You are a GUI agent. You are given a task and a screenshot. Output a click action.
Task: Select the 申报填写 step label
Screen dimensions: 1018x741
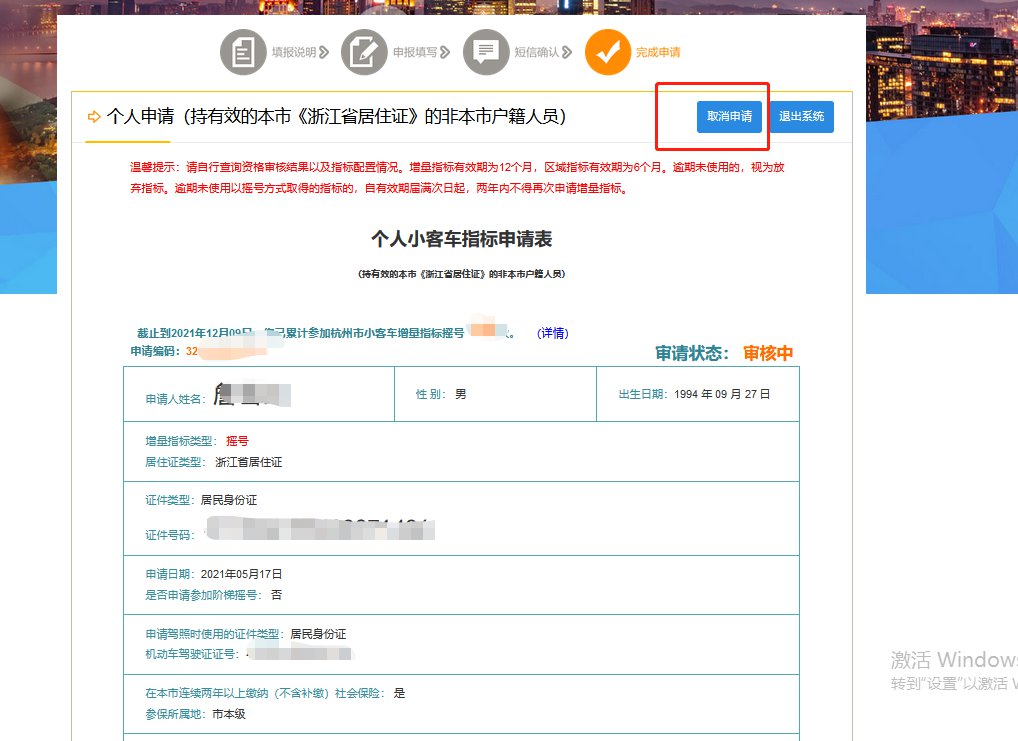(414, 52)
